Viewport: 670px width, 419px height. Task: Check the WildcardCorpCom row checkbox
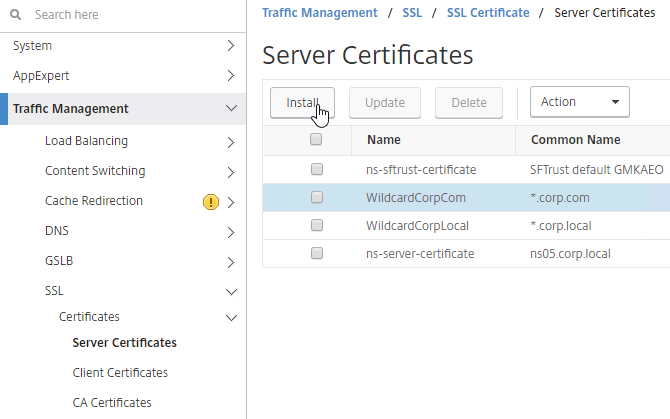click(317, 197)
